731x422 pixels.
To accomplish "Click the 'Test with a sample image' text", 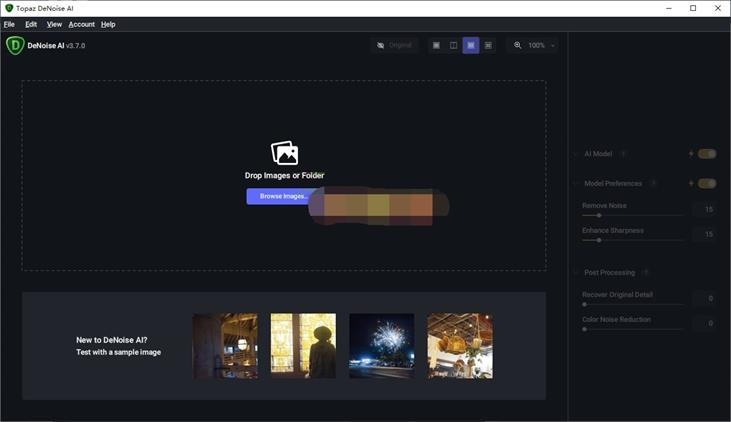I will (118, 353).
